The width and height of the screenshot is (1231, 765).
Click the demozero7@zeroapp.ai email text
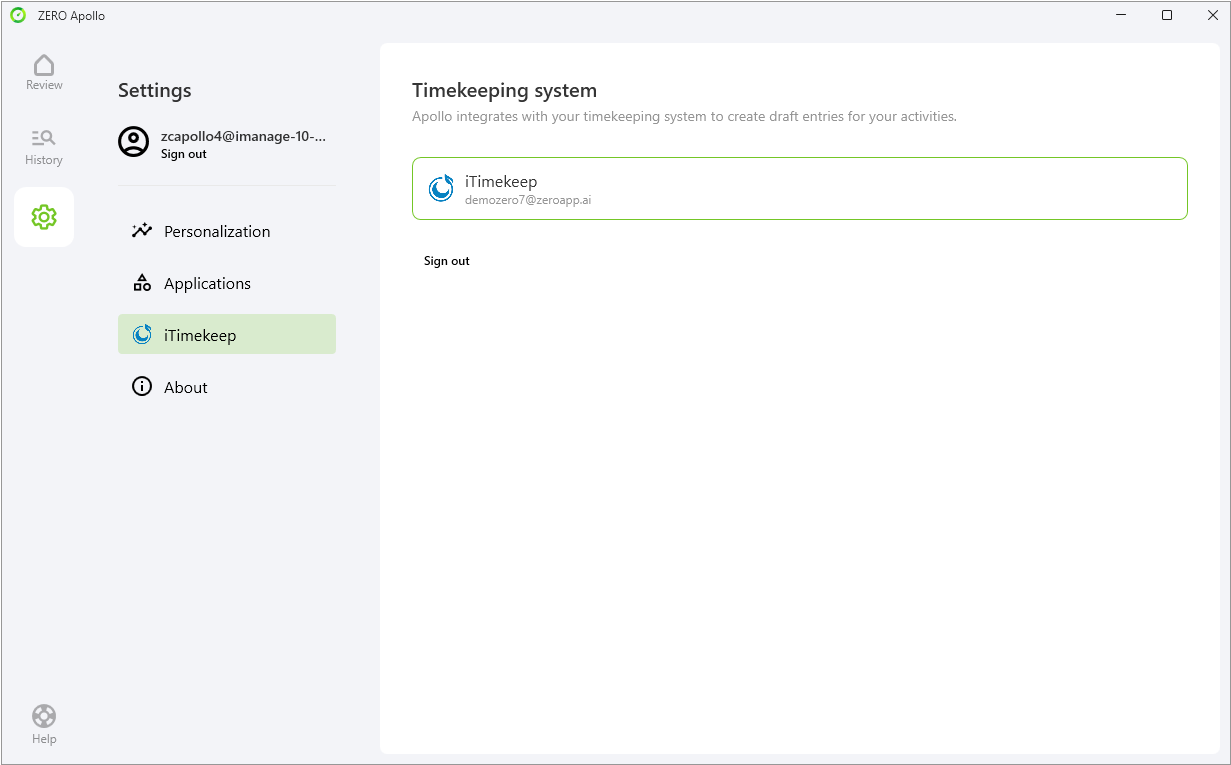(528, 200)
